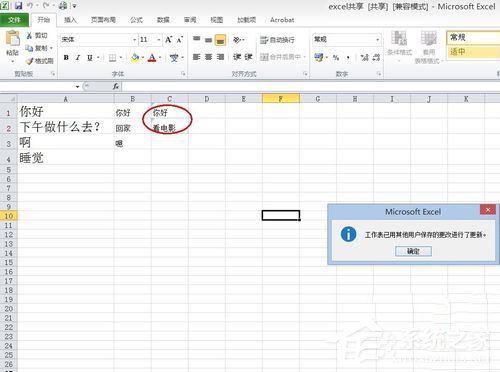
Task: Undo the last action
Action: pos(30,6)
